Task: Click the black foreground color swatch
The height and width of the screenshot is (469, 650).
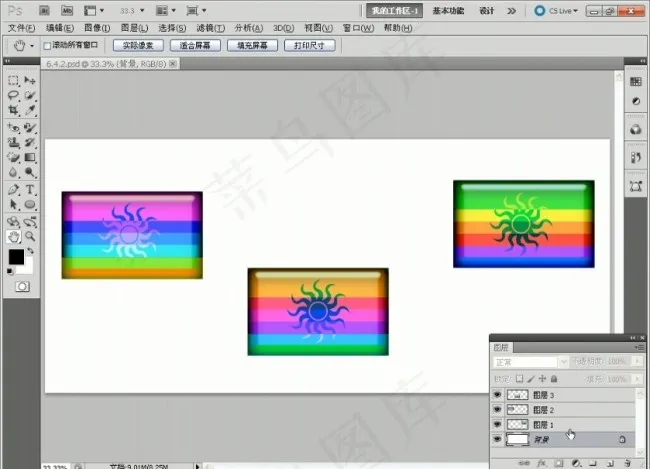Action: (x=17, y=258)
